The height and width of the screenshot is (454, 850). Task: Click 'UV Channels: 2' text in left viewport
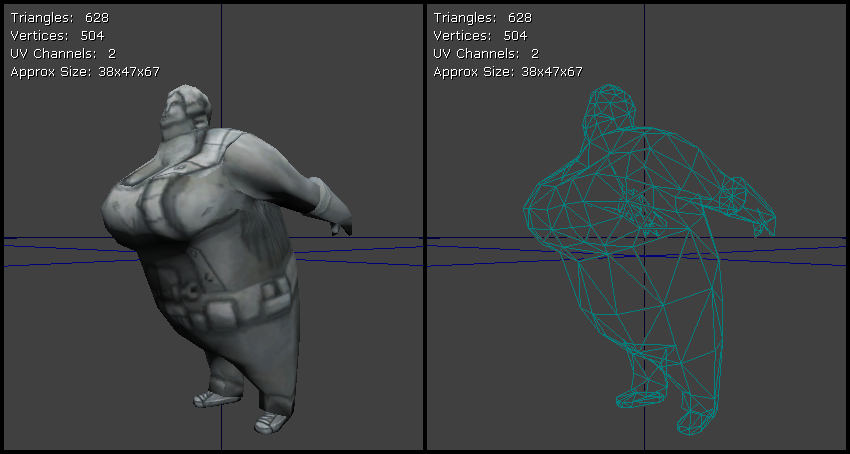(x=63, y=54)
